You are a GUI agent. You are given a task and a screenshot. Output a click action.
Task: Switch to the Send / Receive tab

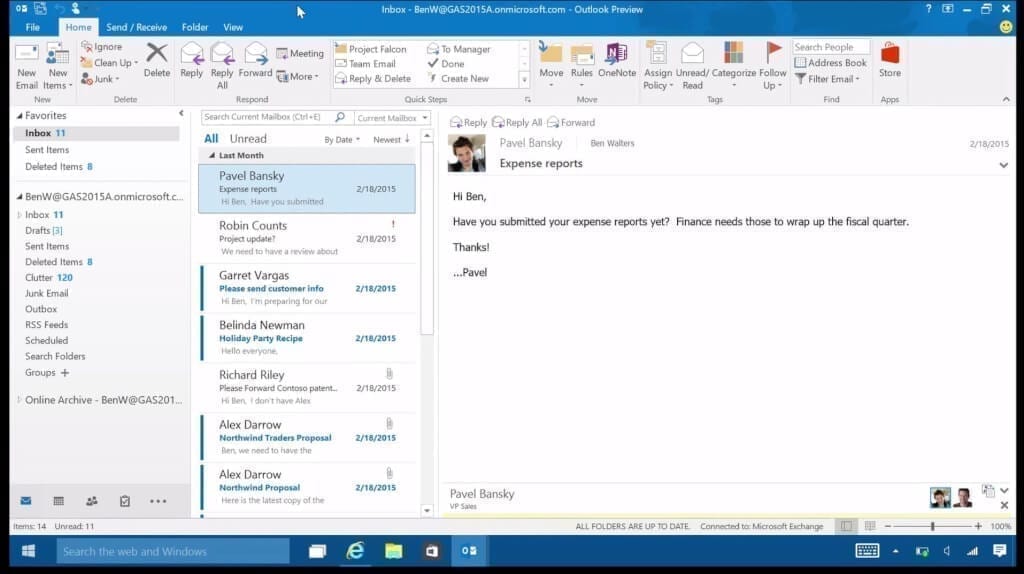click(x=136, y=27)
